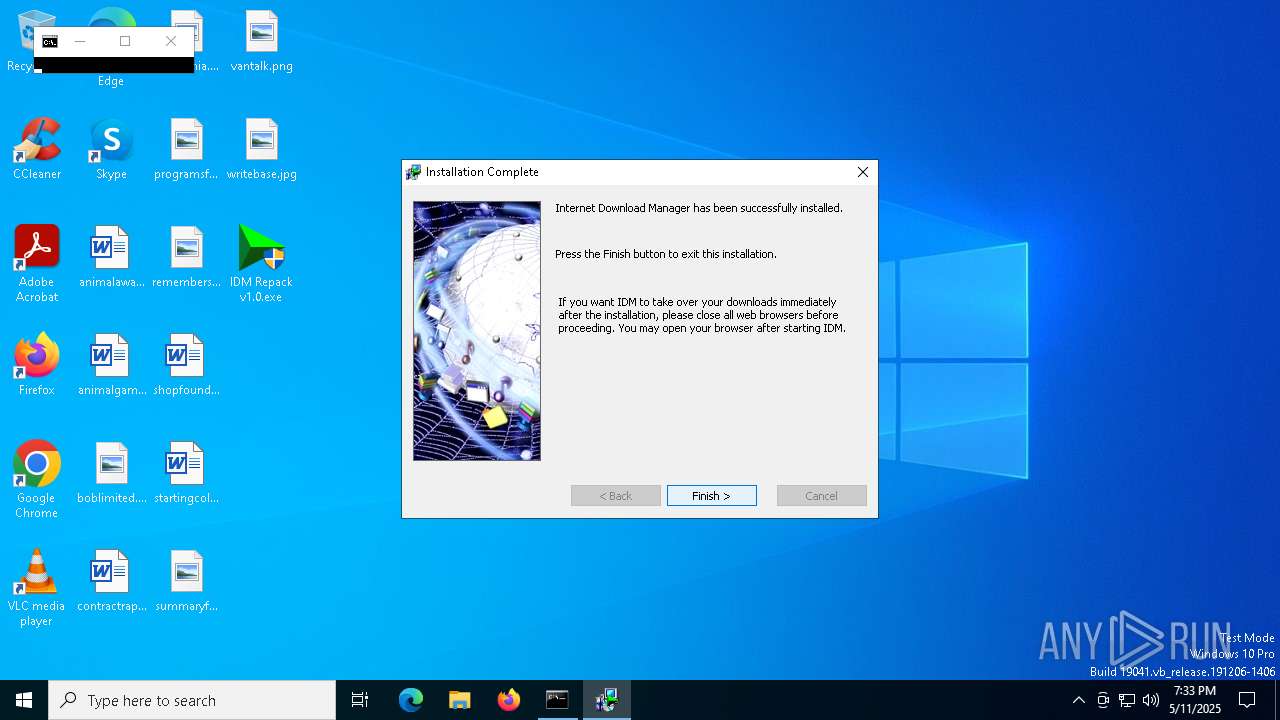Screen dimensions: 1280x720
Task: Open Task View from the taskbar
Action: [x=360, y=700]
